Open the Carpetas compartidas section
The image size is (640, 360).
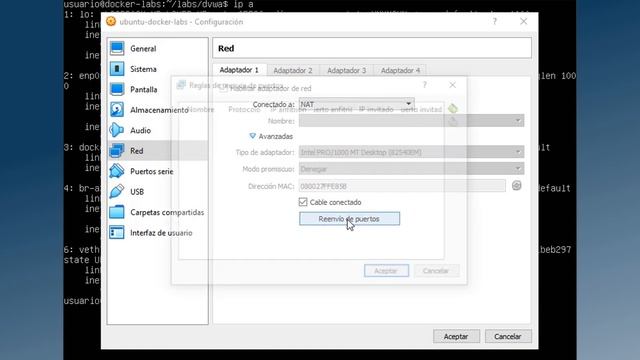(x=158, y=212)
